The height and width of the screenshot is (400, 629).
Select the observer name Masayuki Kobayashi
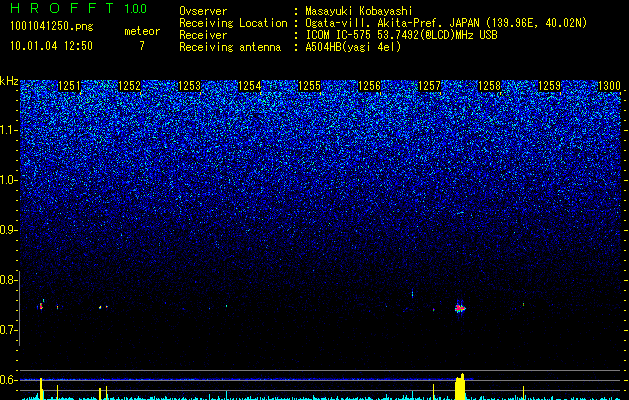pos(359,11)
